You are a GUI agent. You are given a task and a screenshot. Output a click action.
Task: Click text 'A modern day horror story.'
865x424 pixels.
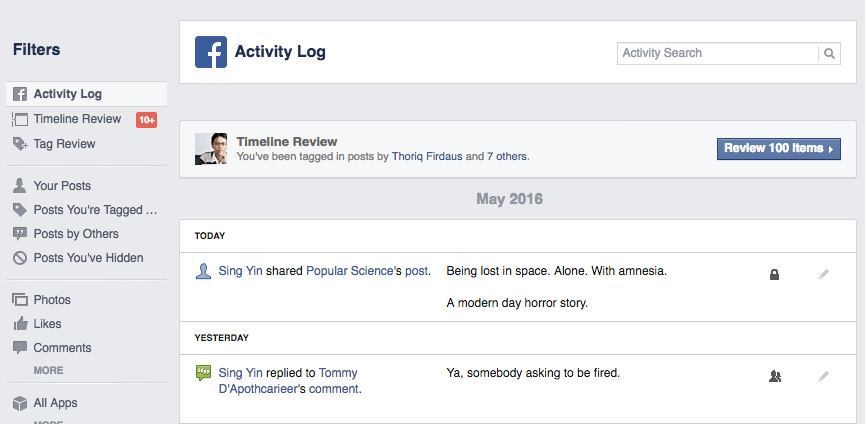(x=517, y=303)
